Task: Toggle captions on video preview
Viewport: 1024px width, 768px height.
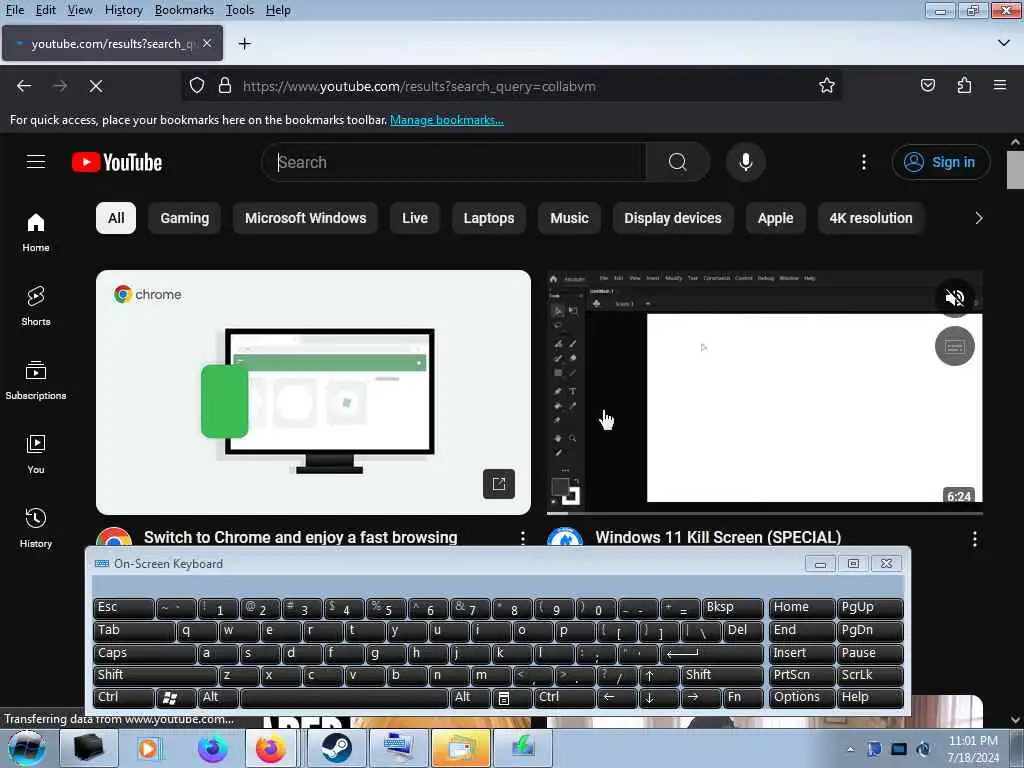Action: tap(954, 346)
